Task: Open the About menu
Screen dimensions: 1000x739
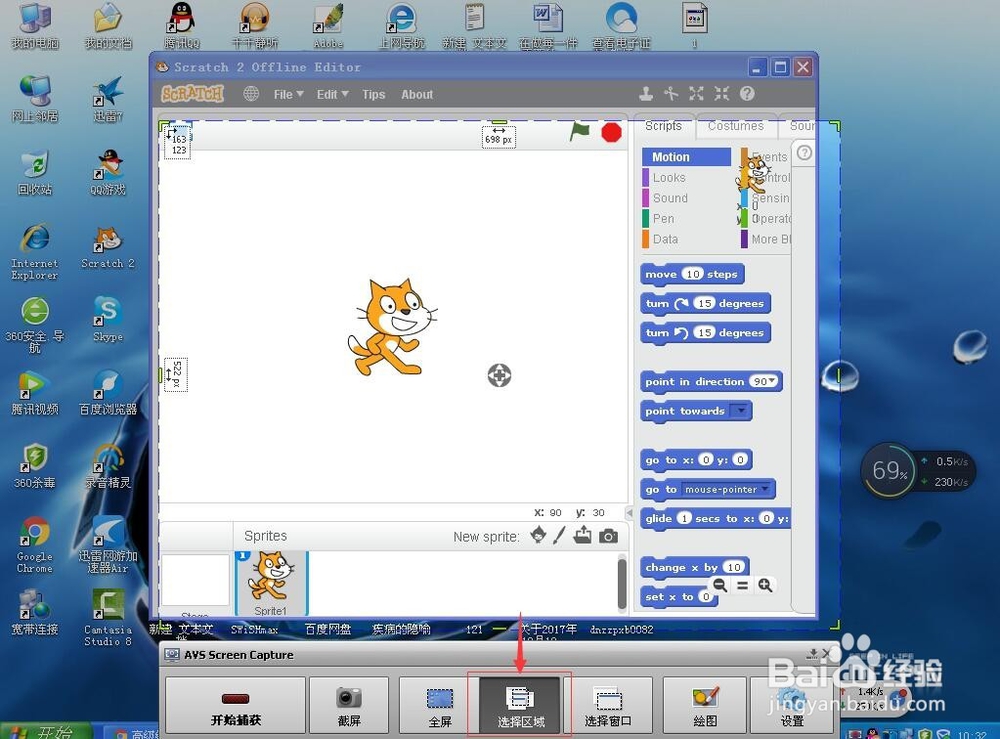Action: (x=417, y=94)
